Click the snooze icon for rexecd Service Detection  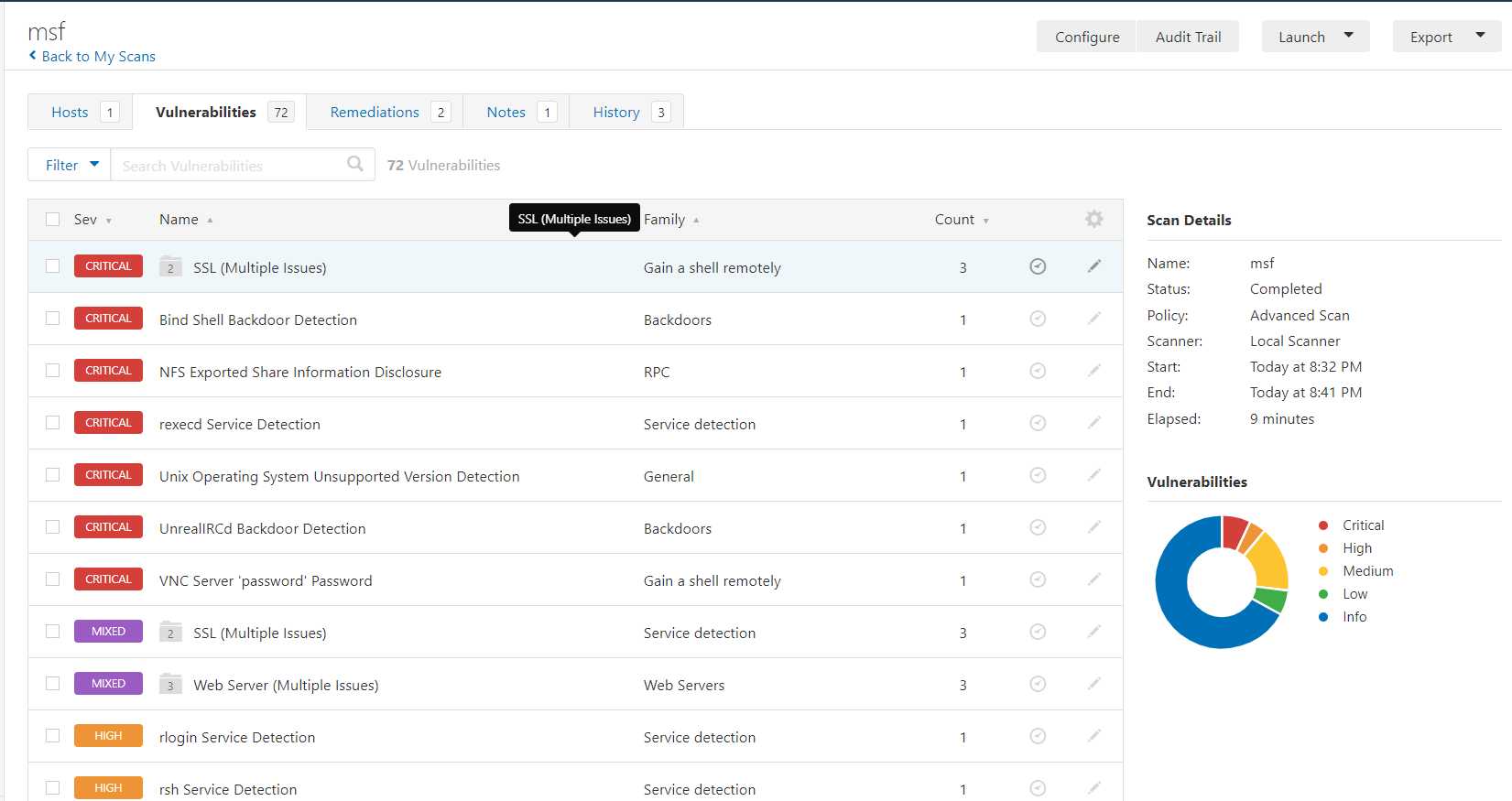click(x=1038, y=423)
